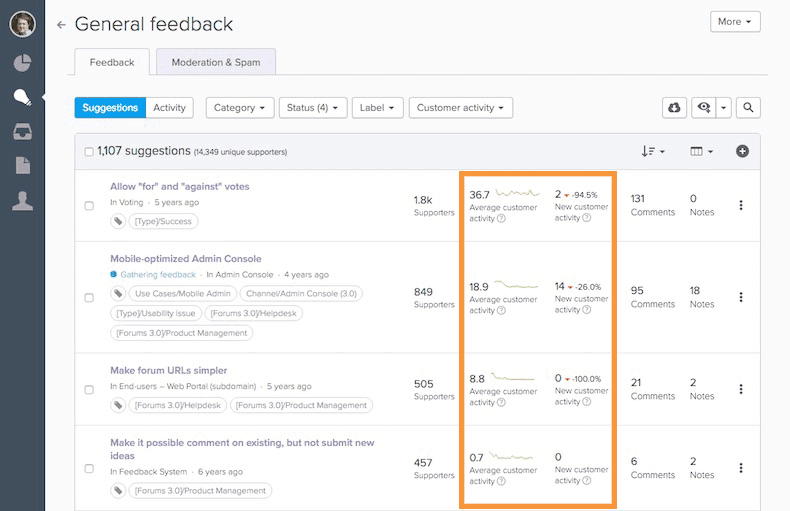This screenshot has width=790, height=511.
Task: Open the Status (4) dropdown
Action: coord(313,108)
